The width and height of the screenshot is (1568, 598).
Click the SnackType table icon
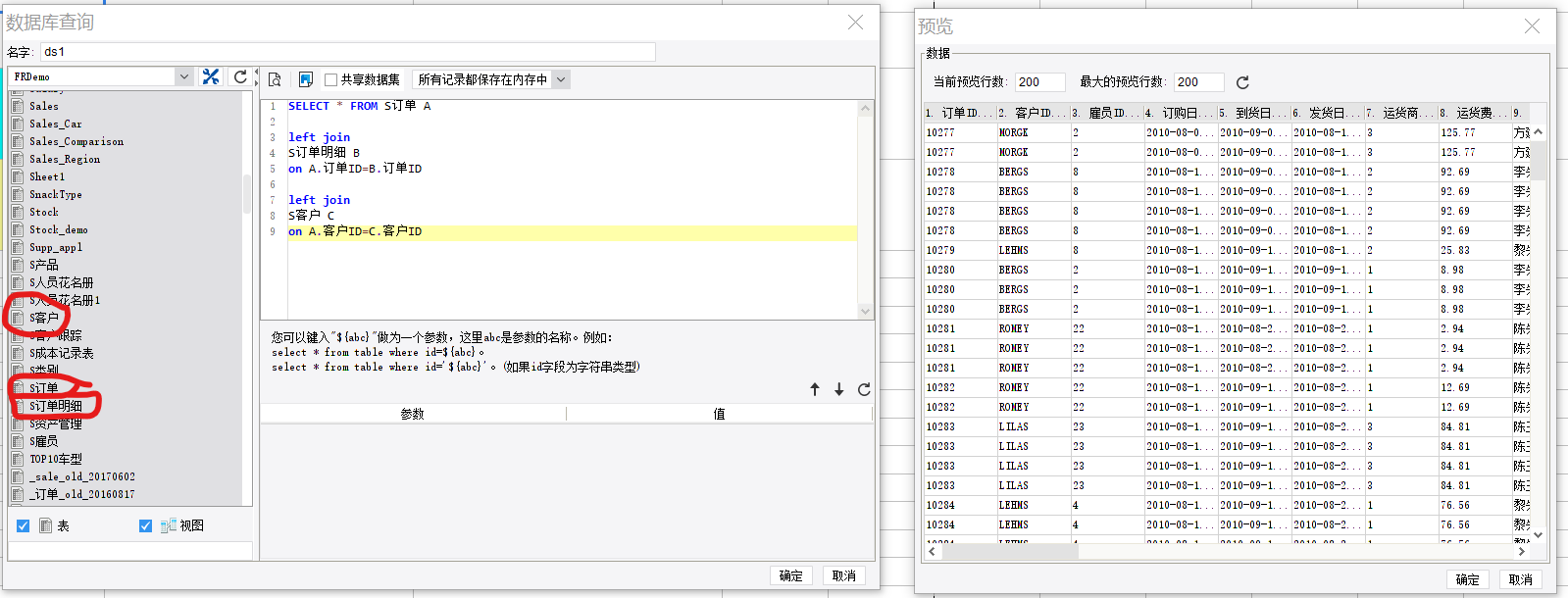point(18,194)
